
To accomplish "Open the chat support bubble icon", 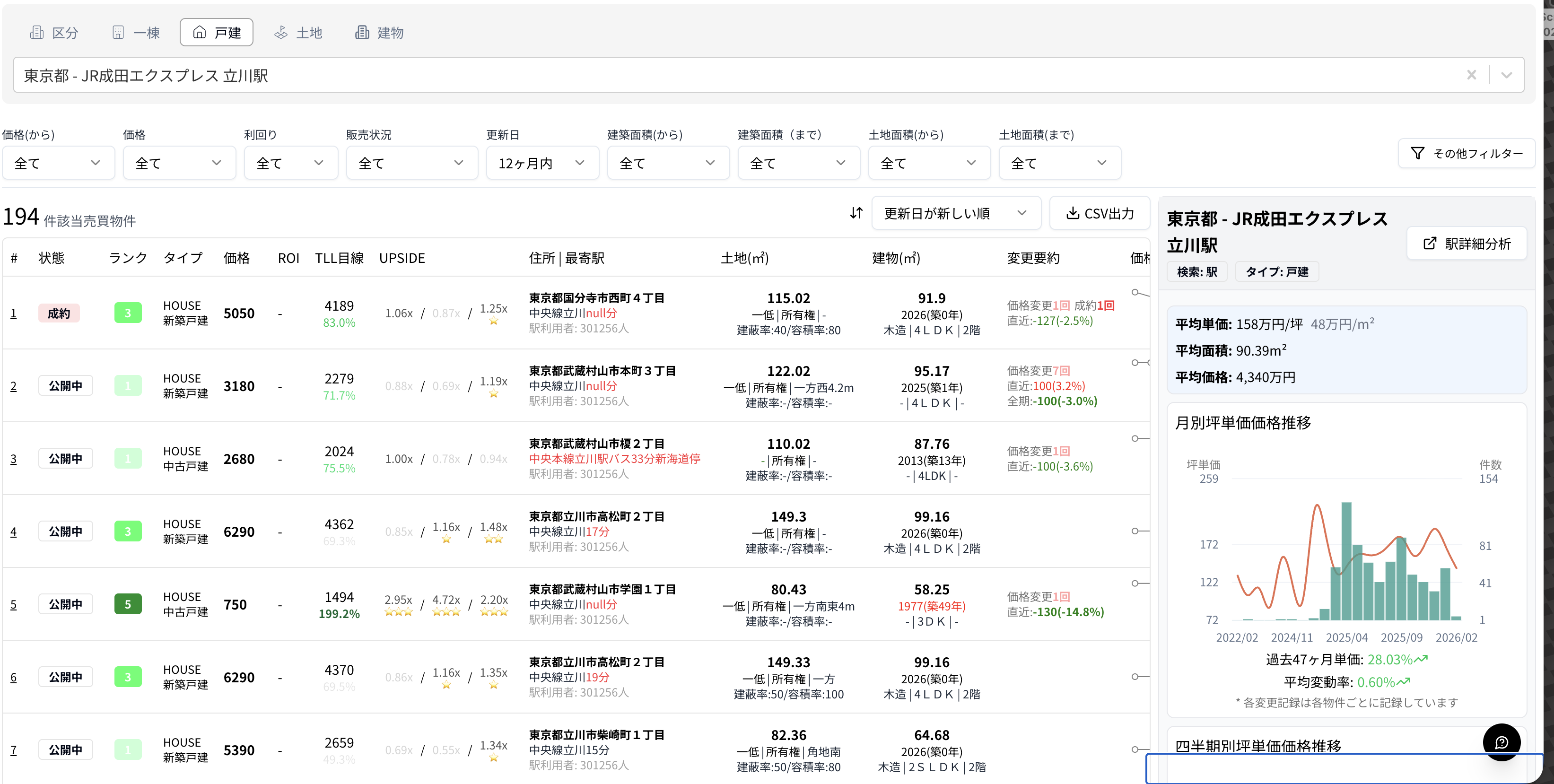I will pos(1502,743).
